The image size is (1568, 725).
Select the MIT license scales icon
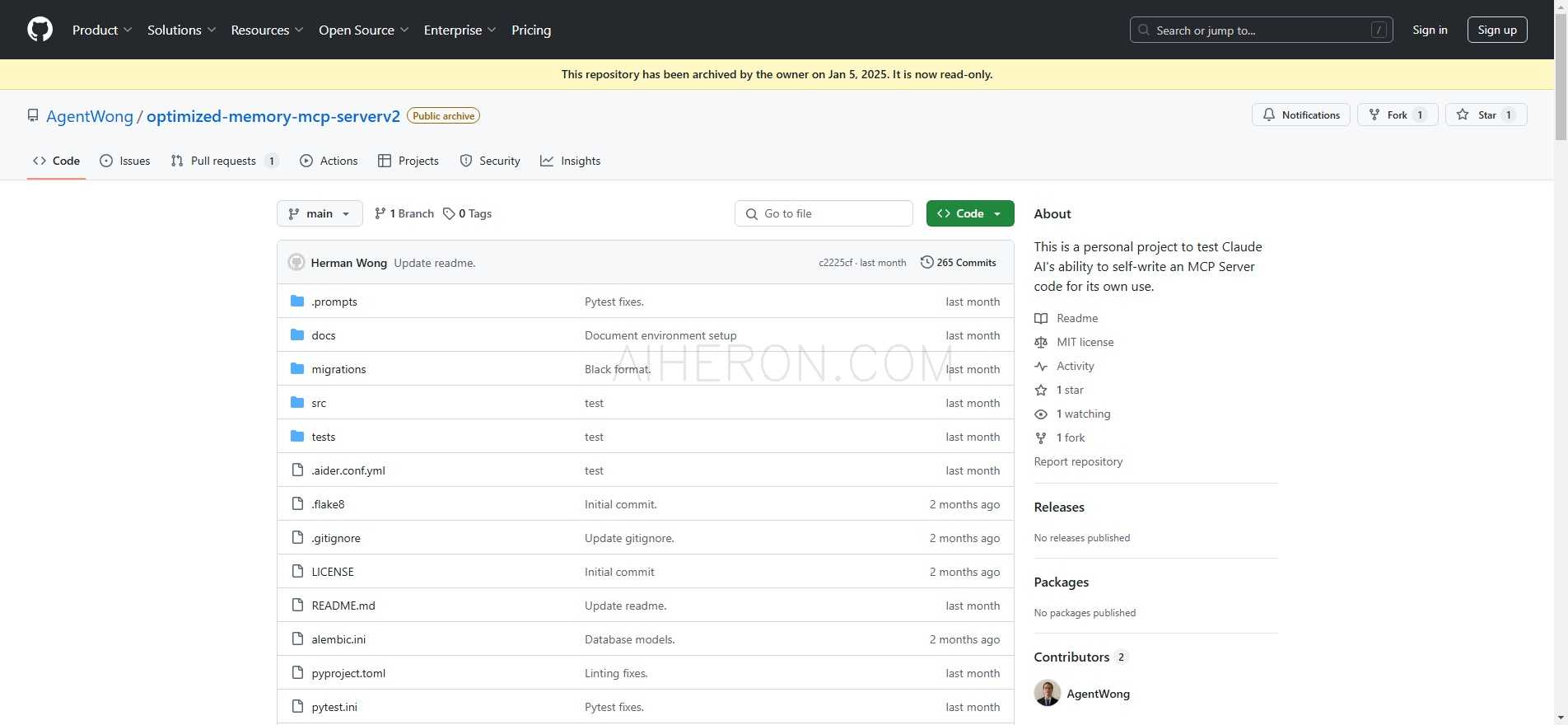(1041, 342)
